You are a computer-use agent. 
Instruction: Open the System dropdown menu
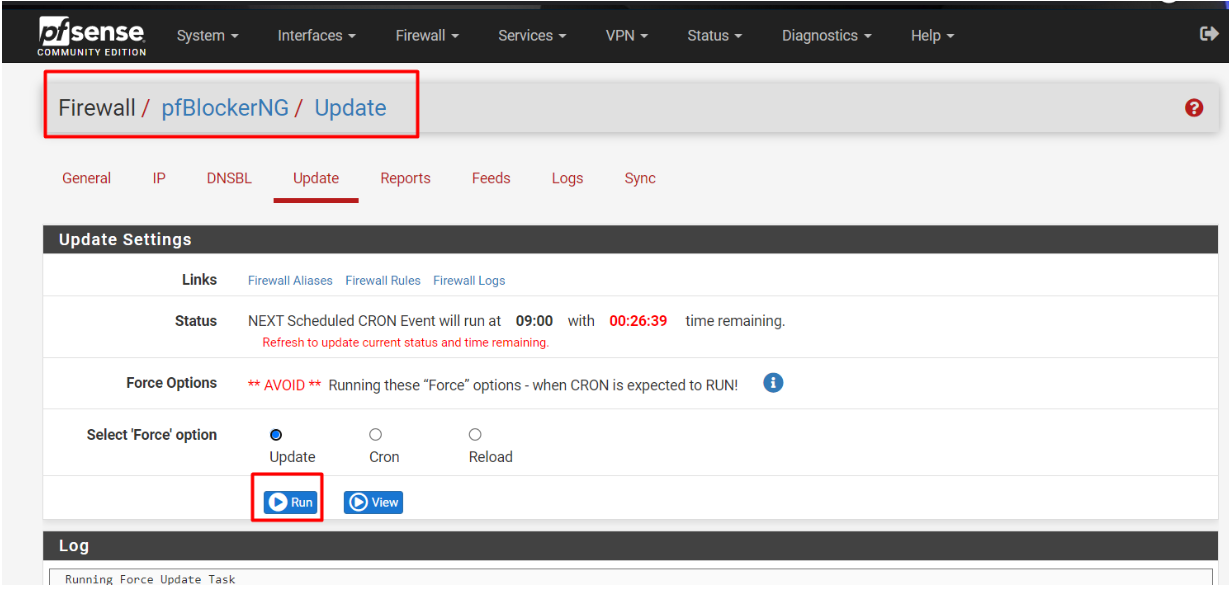(208, 36)
